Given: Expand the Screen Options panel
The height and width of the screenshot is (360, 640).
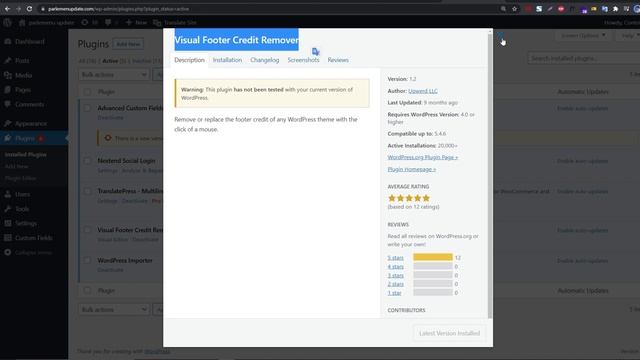Looking at the screenshot, I should 582,36.
